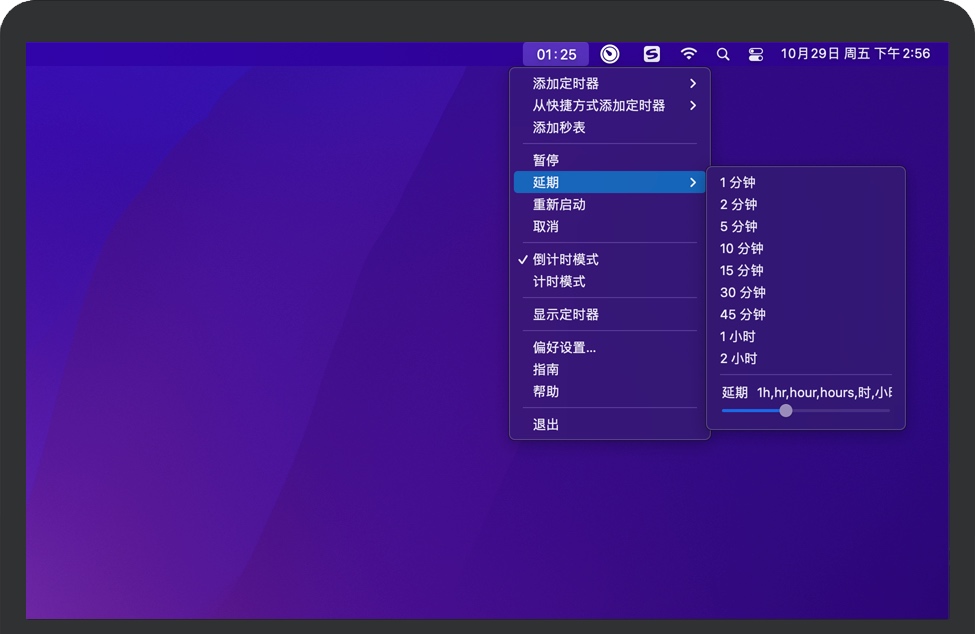Open the Sogou input method icon

(652, 54)
